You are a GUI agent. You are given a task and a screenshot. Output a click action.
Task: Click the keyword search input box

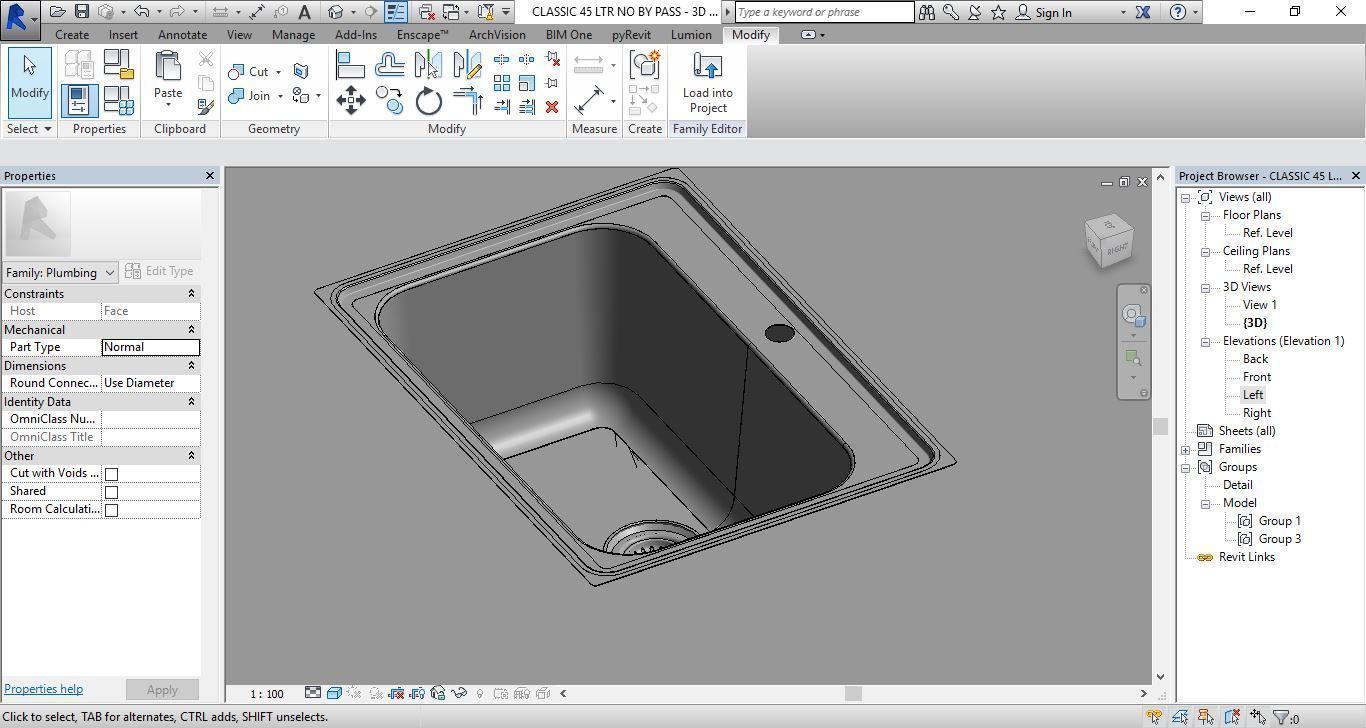pos(825,12)
